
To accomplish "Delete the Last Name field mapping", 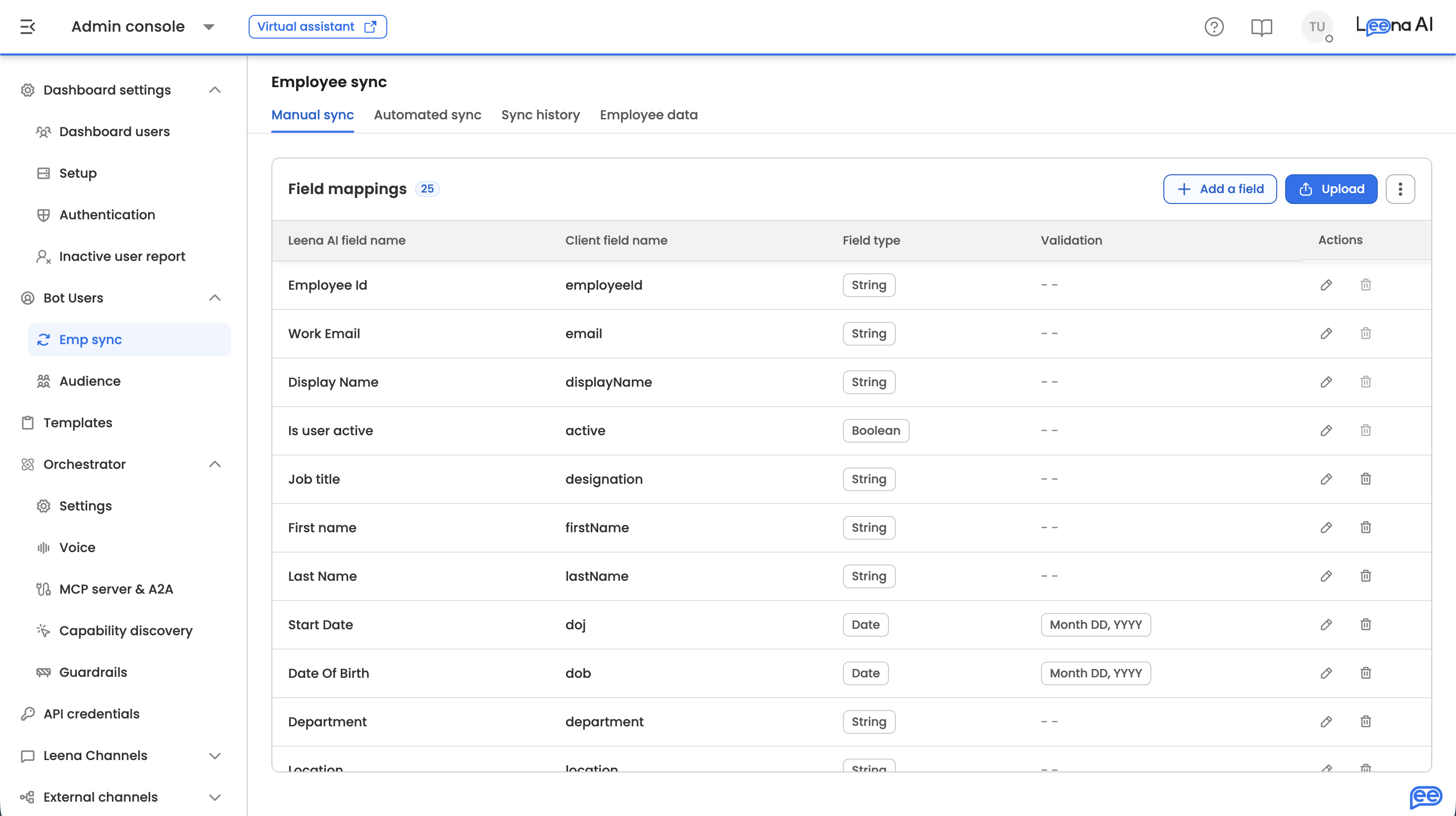I will click(x=1365, y=576).
